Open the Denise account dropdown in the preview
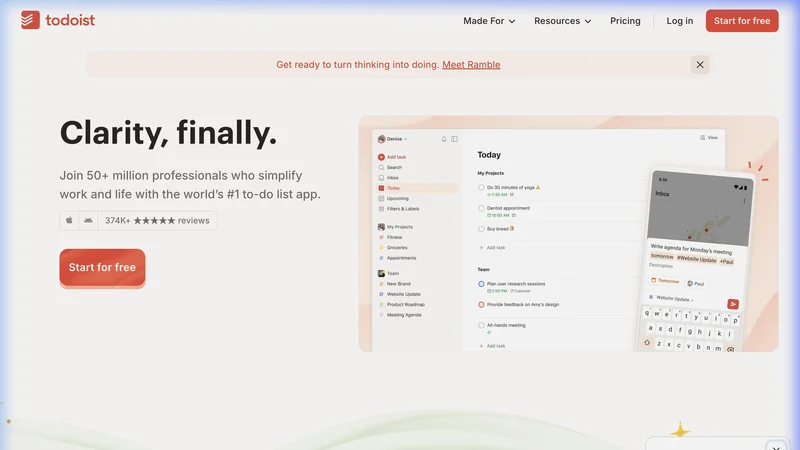The width and height of the screenshot is (800, 450). point(393,139)
